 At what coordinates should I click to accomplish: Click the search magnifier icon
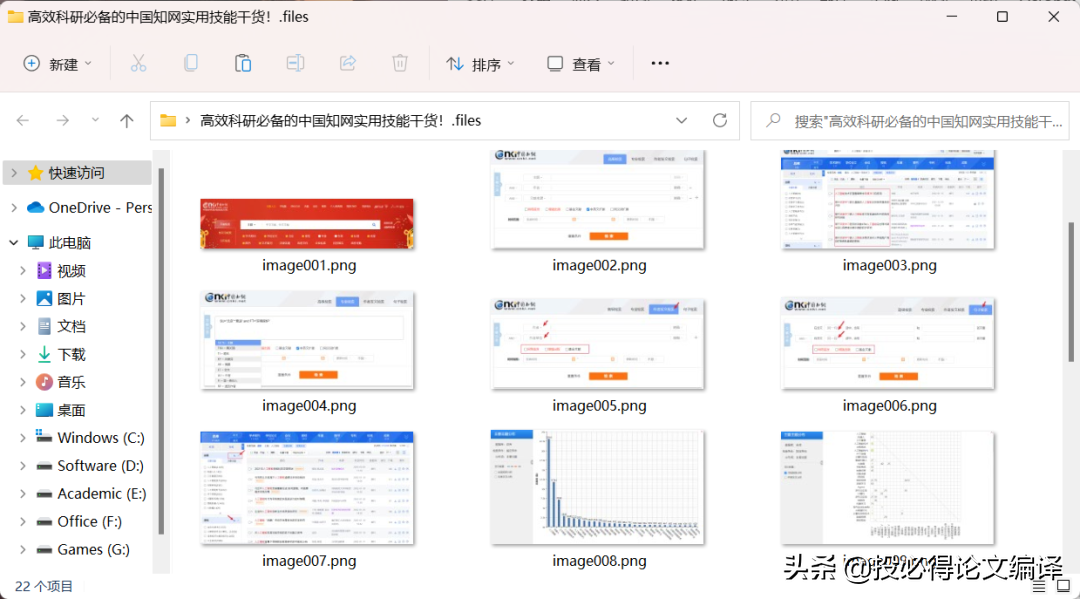point(773,120)
